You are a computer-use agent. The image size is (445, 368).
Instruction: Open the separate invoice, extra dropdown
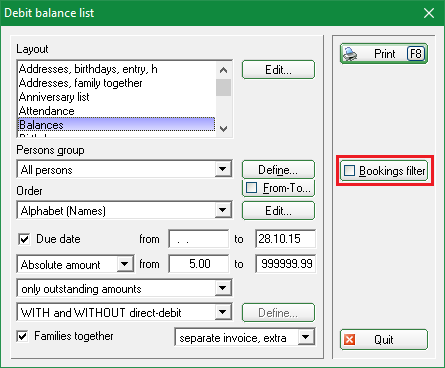tap(306, 337)
